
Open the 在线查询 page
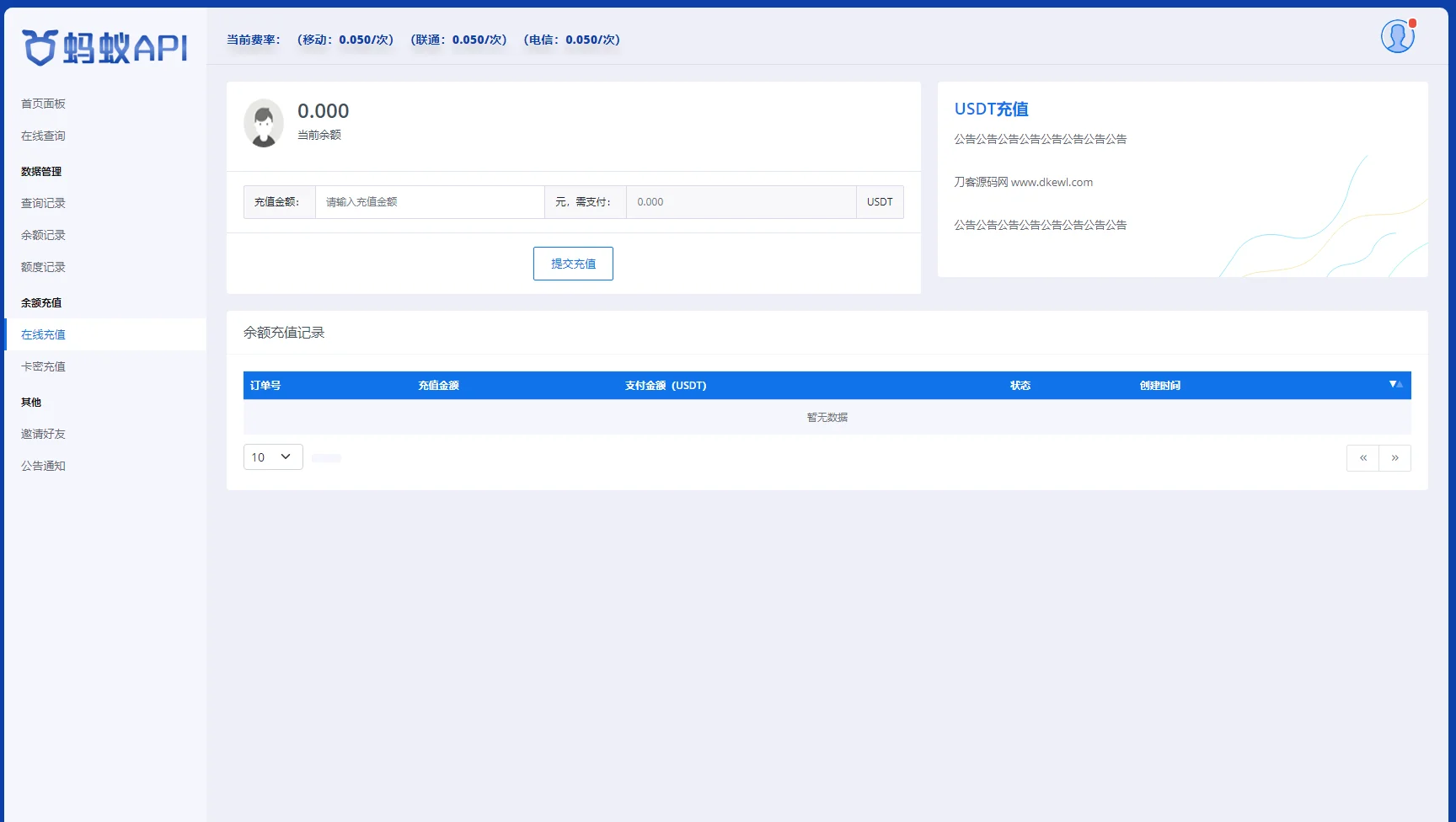point(43,136)
